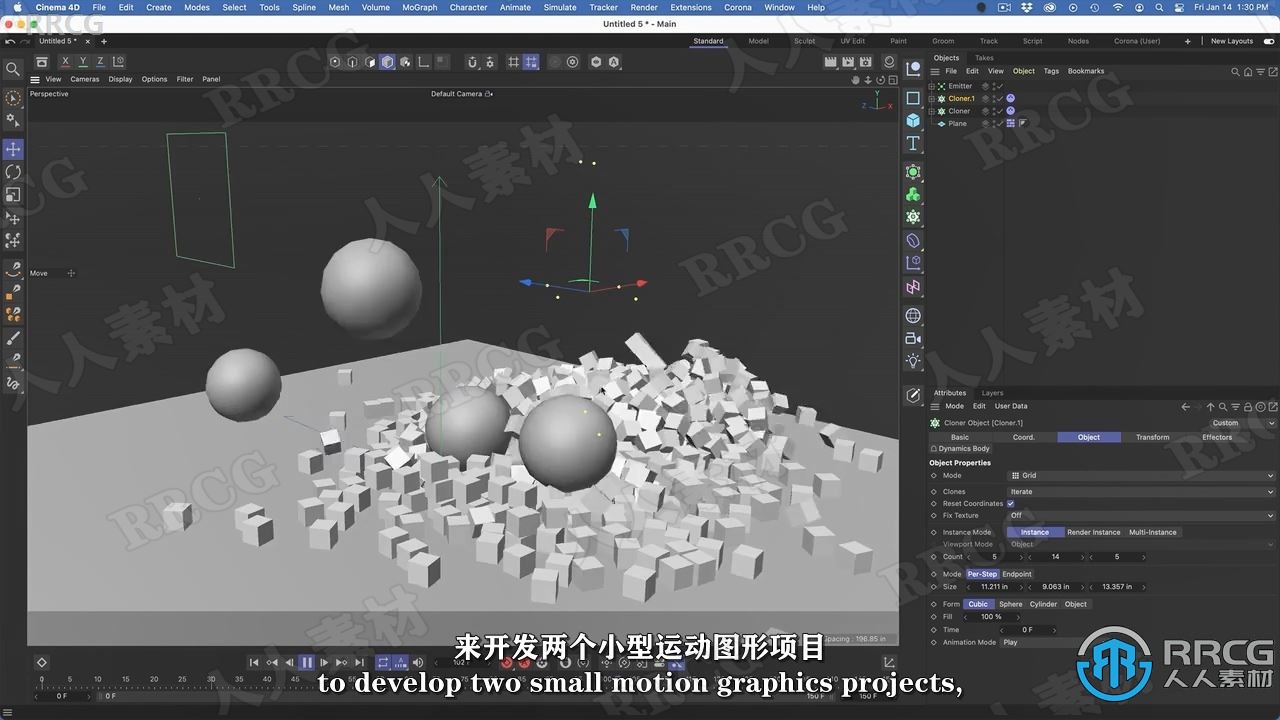
Task: Click the Count field showing 14
Action: (1055, 557)
